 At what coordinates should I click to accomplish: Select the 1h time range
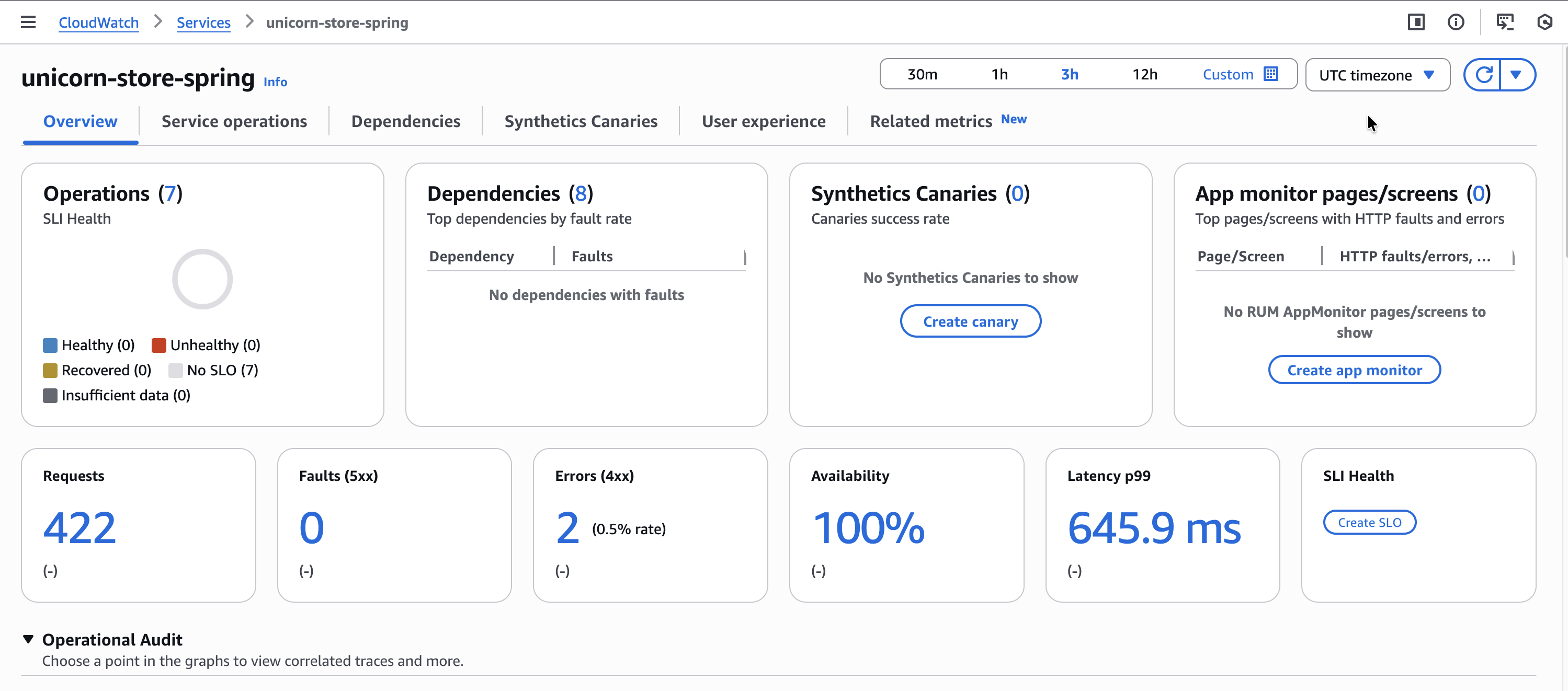click(x=999, y=74)
